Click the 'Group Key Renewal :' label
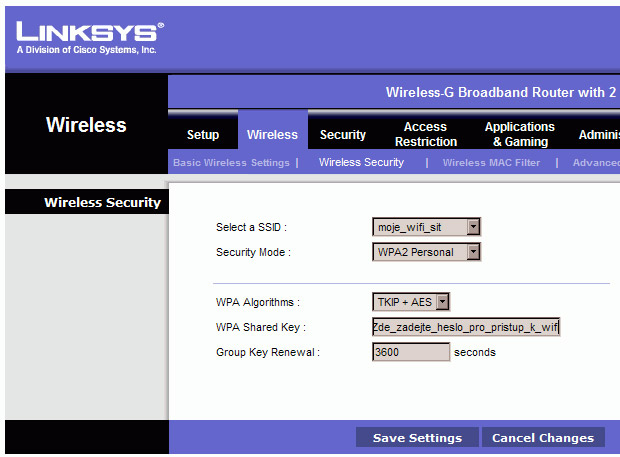Viewport: 620px width, 457px height. click(268, 352)
